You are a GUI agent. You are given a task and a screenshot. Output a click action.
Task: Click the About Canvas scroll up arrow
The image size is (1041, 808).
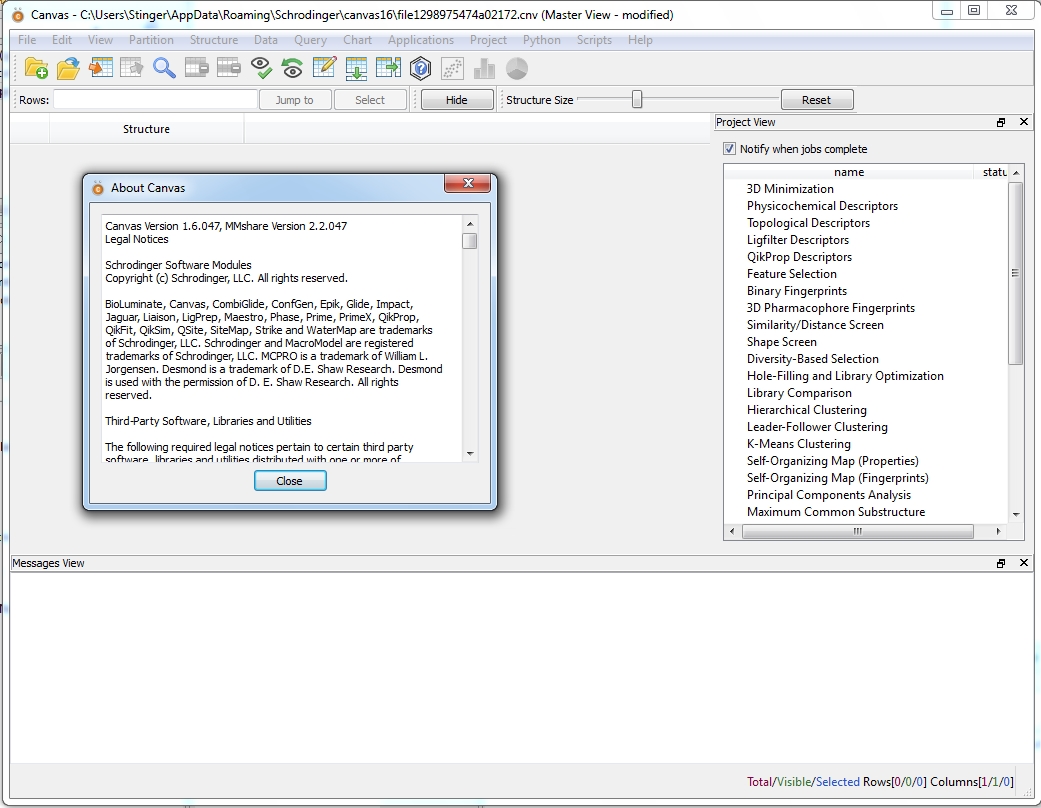coord(470,224)
